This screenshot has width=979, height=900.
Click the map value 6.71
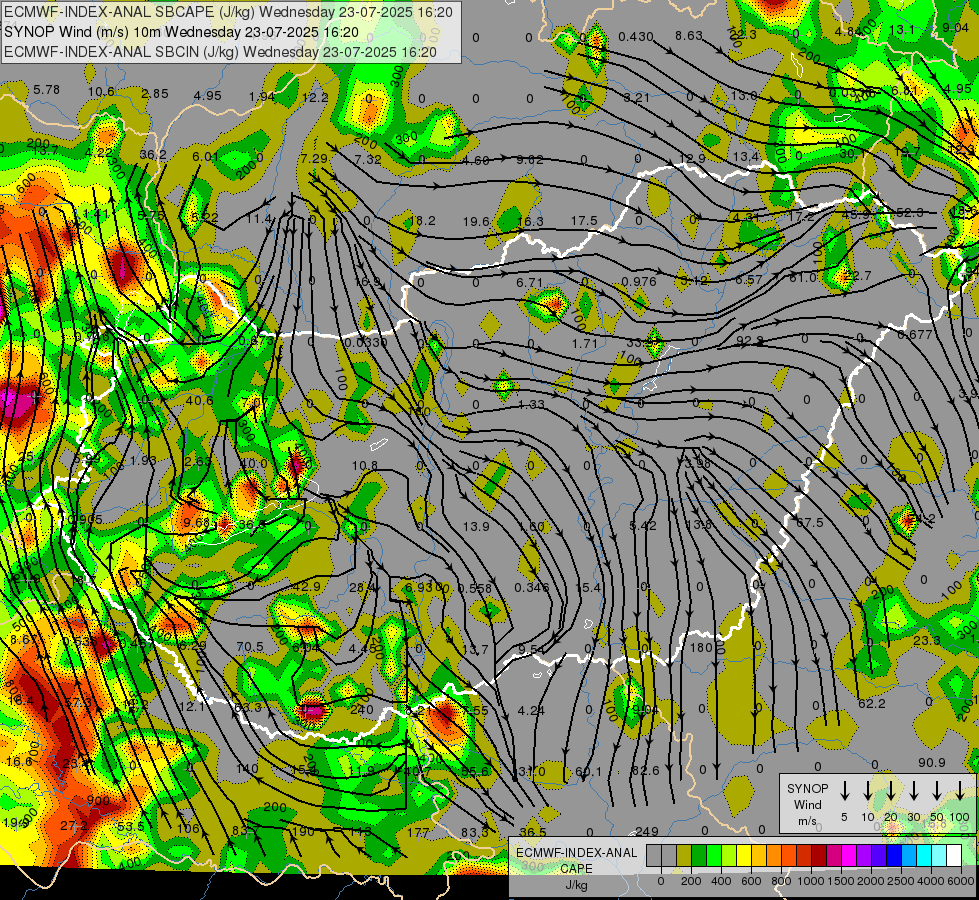coord(529,283)
